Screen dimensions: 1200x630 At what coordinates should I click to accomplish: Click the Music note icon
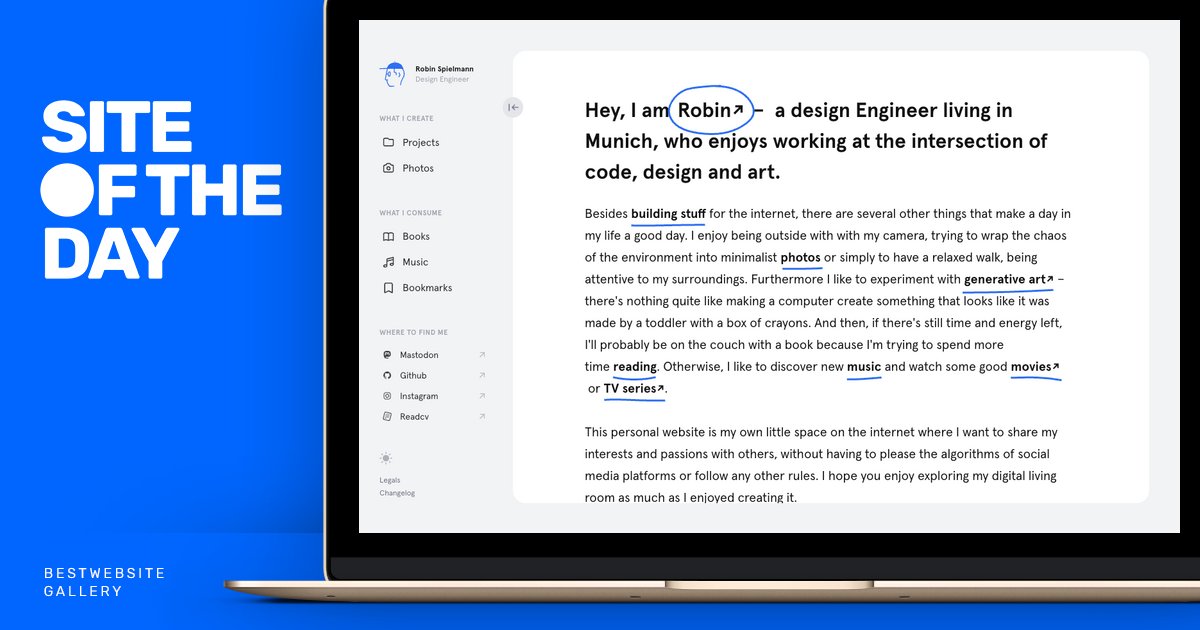point(389,262)
